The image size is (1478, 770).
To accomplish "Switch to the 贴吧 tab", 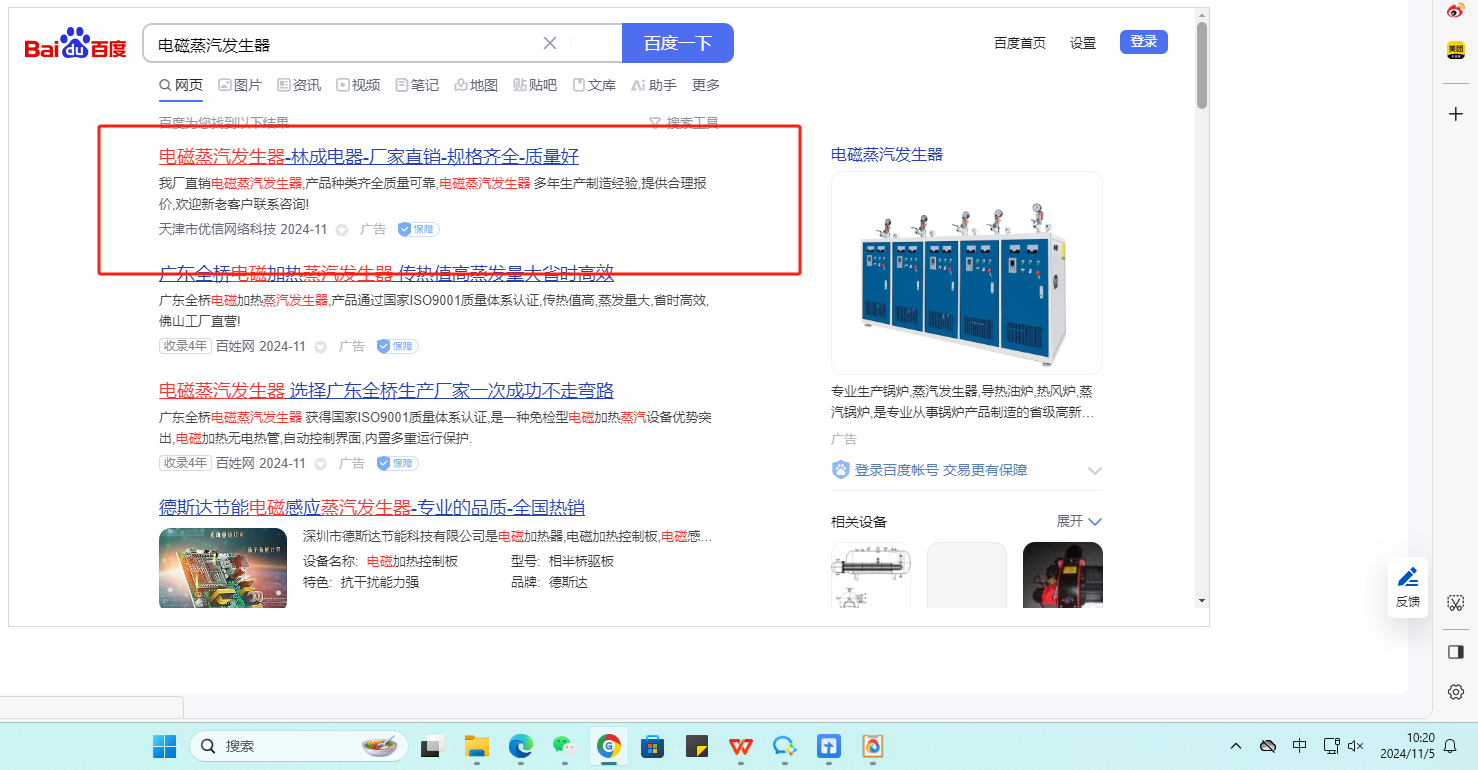I will (535, 85).
